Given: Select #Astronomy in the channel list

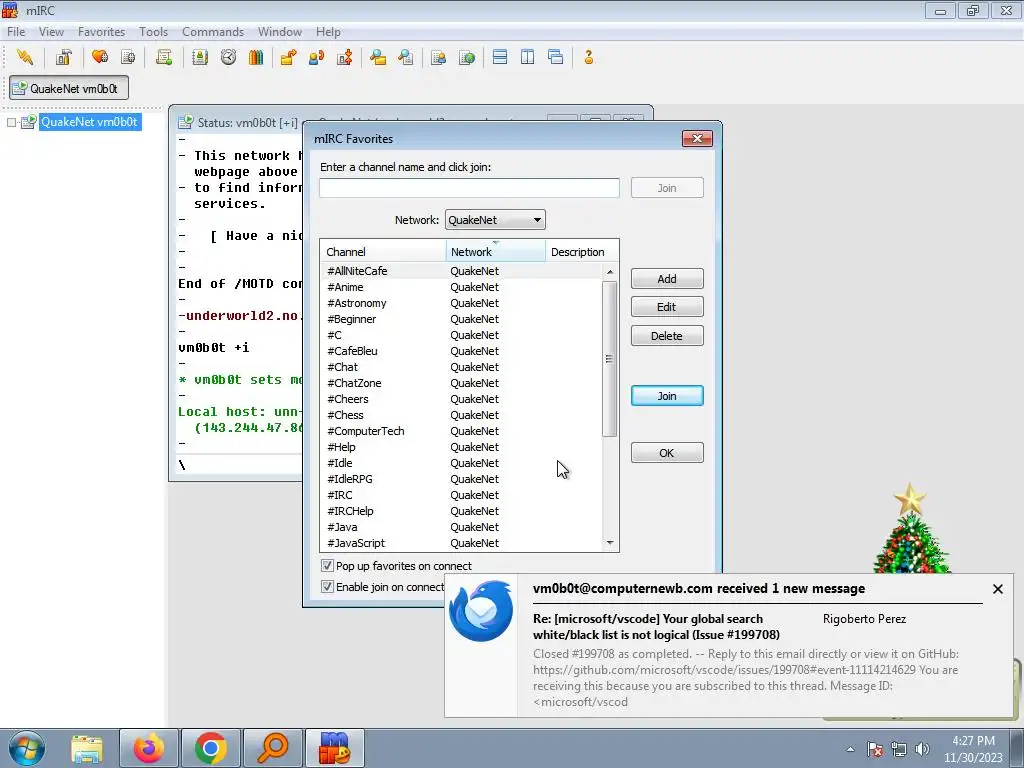Looking at the screenshot, I should coord(461,303).
